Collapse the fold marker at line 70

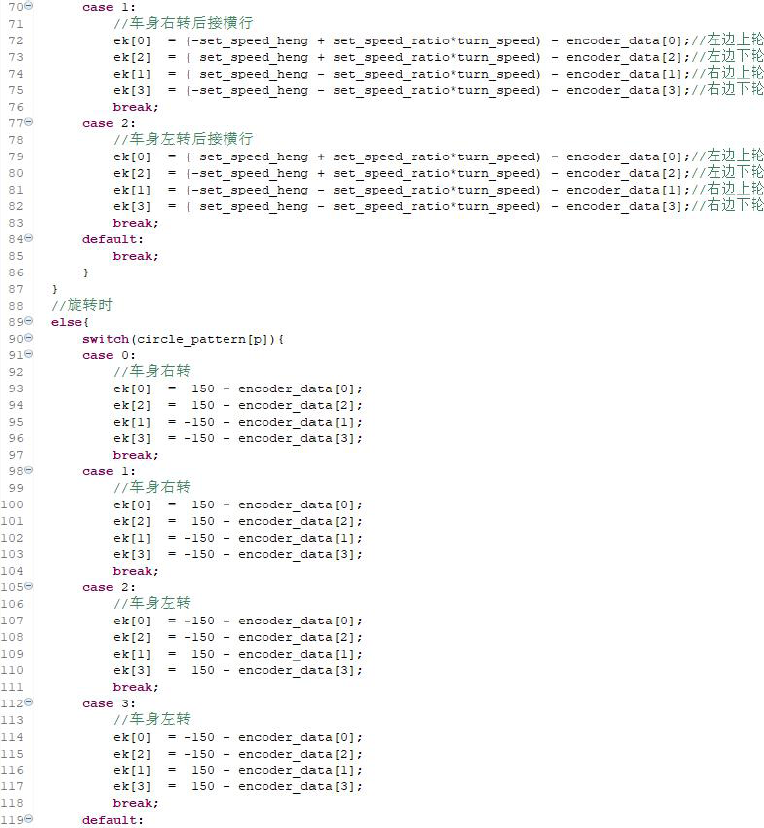click(29, 6)
